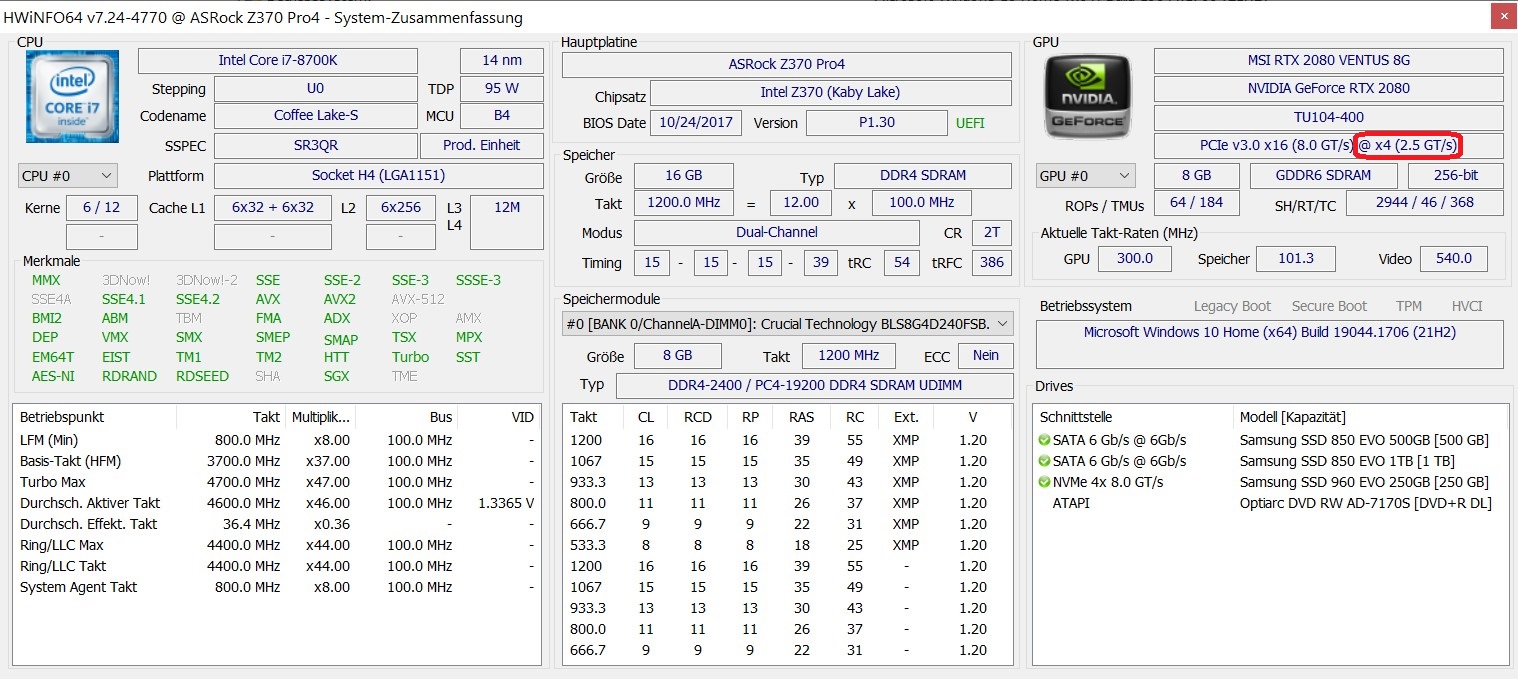
Task: Click the Schnittstelle column header in Drives
Action: tap(1134, 417)
